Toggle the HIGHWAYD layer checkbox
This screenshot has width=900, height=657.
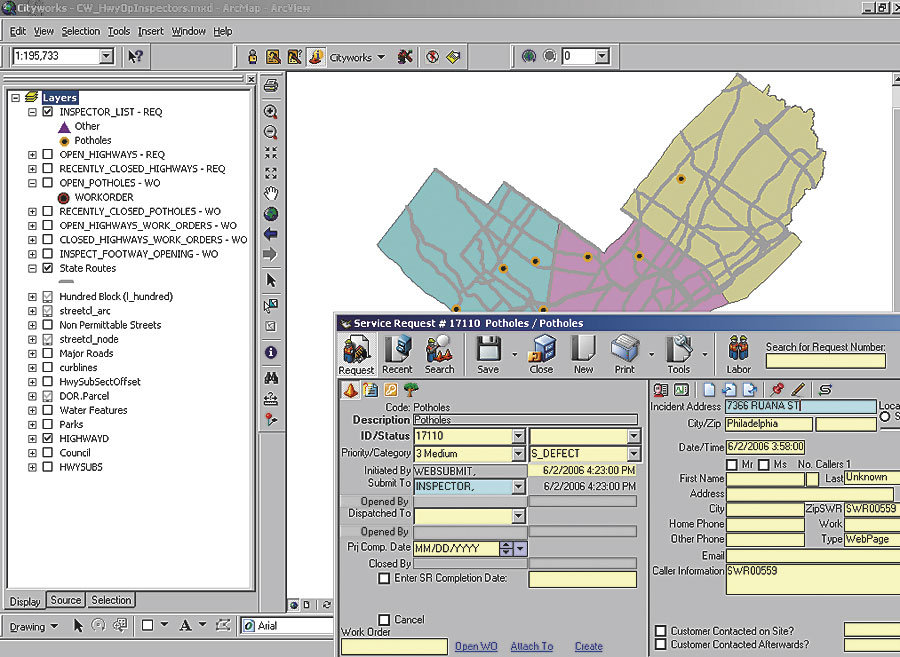tap(48, 438)
